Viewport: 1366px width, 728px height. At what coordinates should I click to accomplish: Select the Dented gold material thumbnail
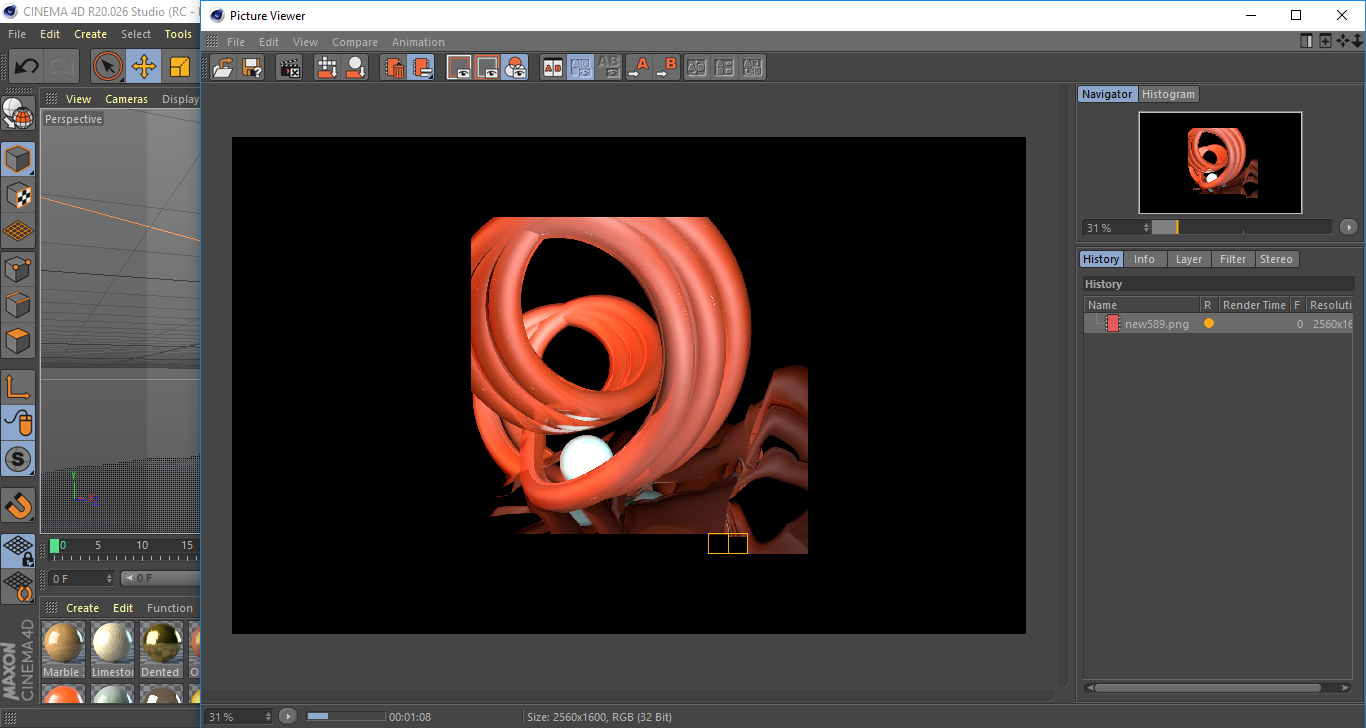(x=160, y=642)
